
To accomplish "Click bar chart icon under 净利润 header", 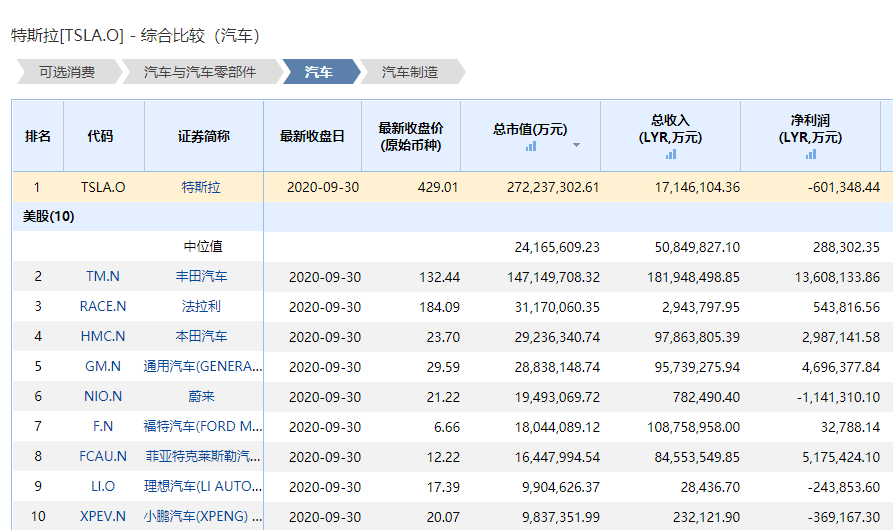I will 811,154.
